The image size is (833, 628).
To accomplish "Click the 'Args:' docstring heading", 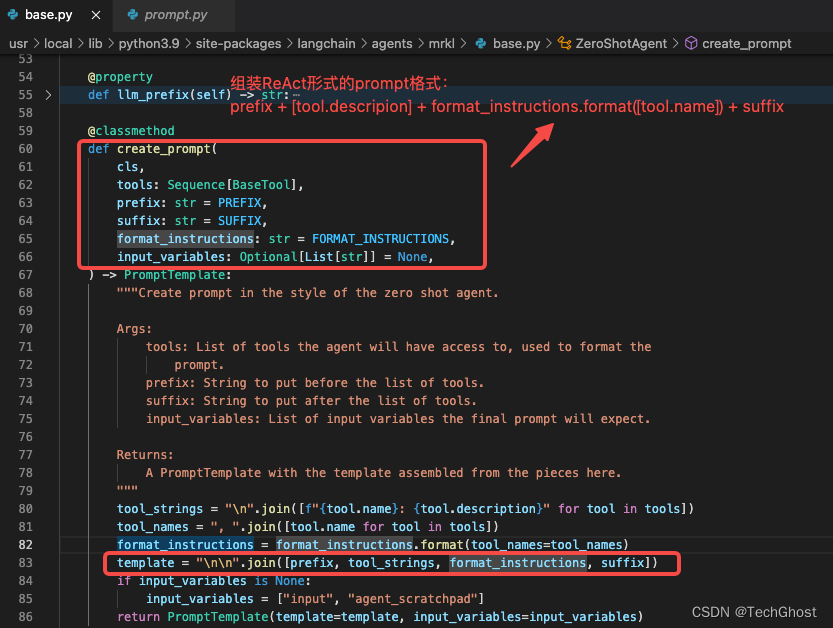I will point(134,329).
